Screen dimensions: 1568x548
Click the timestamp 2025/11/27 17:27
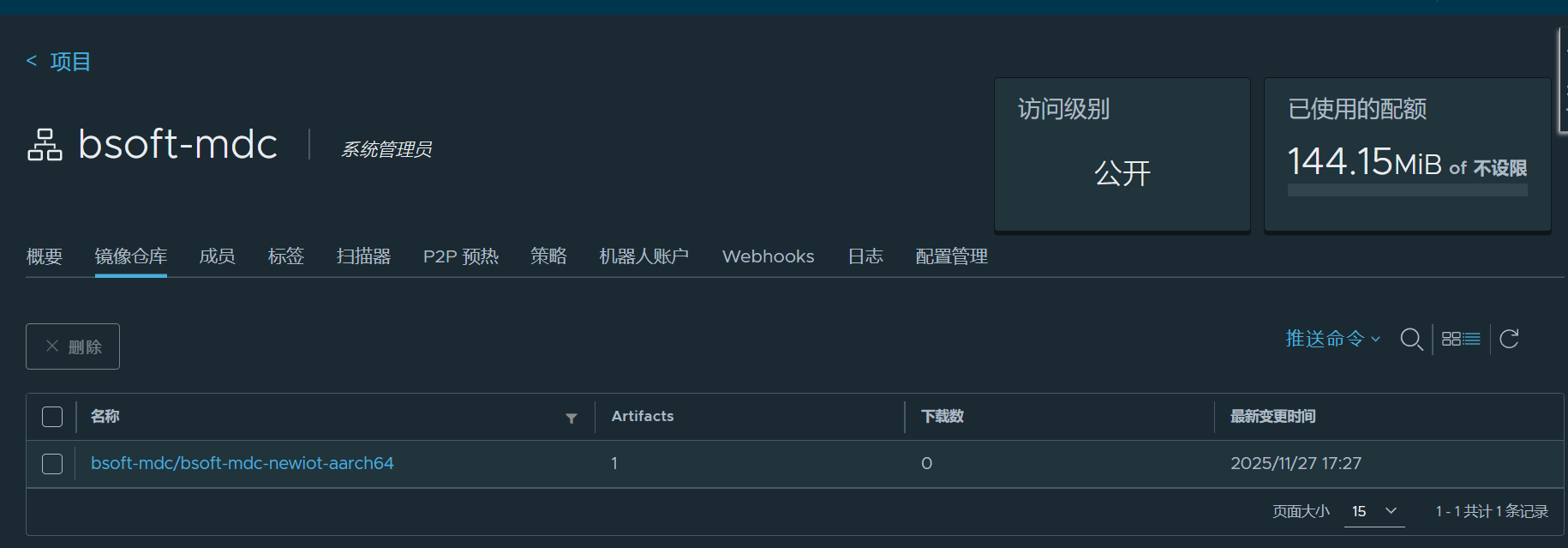tap(1296, 463)
